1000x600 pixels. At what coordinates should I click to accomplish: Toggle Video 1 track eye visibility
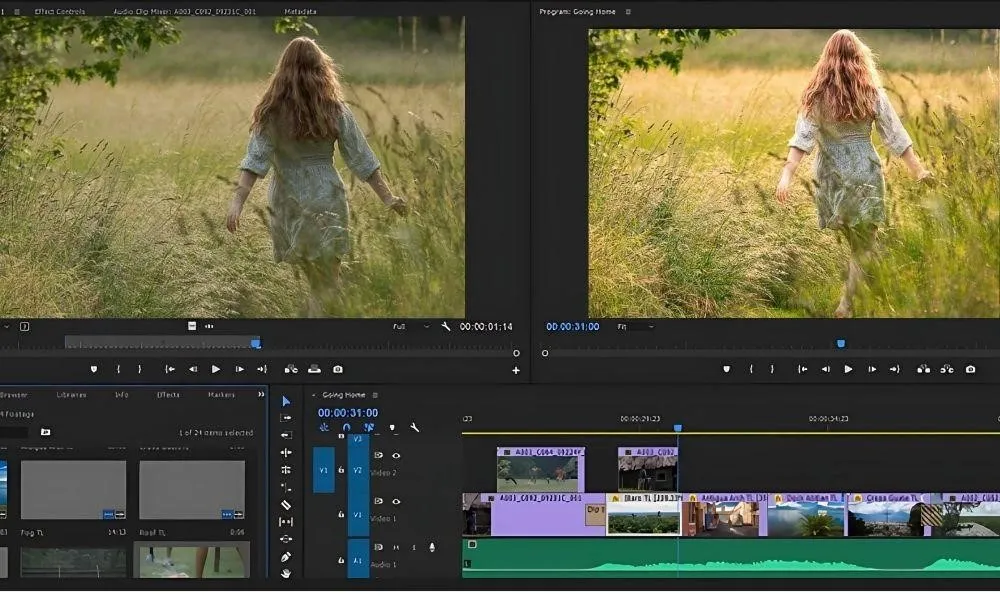(x=396, y=502)
